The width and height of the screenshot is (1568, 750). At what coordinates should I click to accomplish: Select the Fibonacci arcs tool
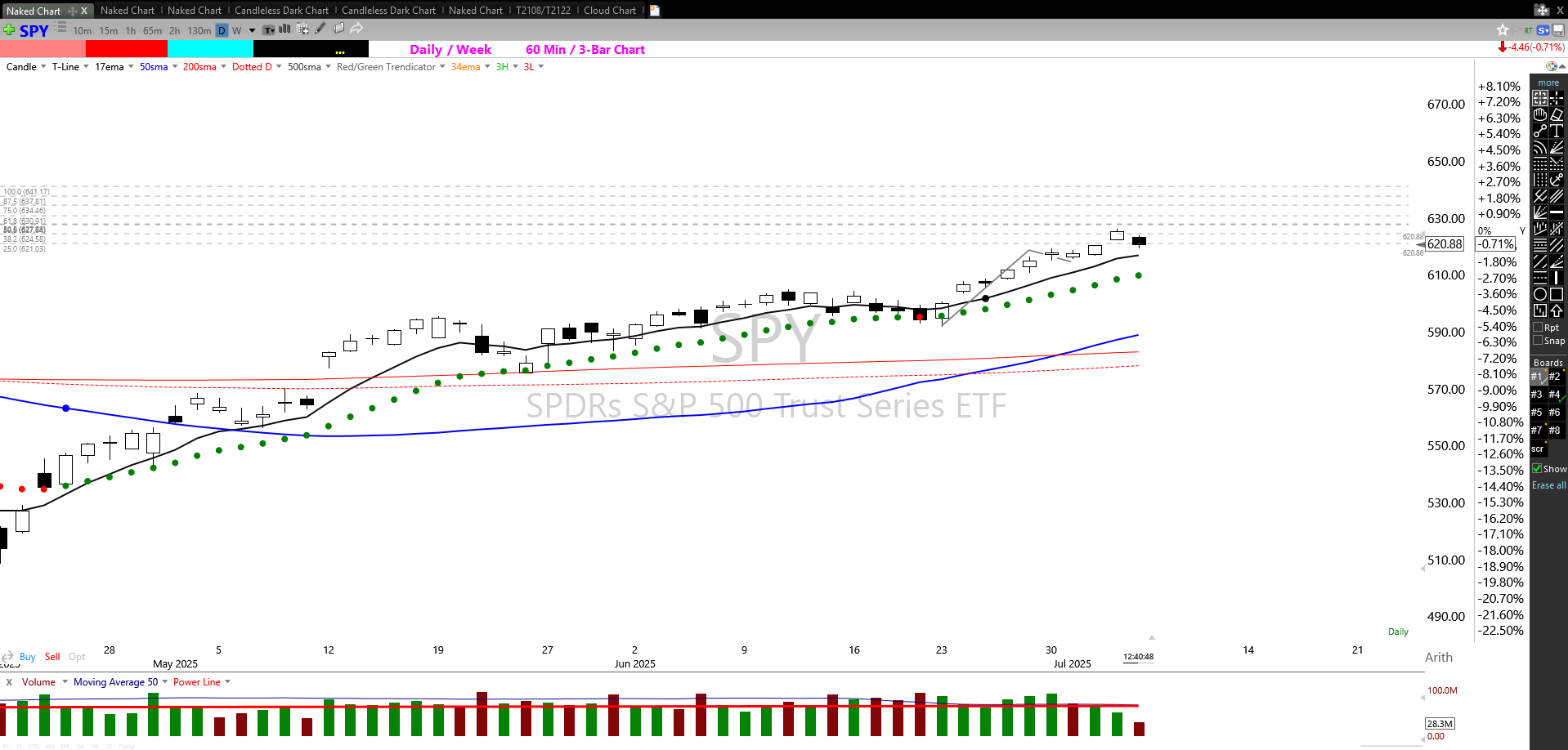pos(1540,147)
